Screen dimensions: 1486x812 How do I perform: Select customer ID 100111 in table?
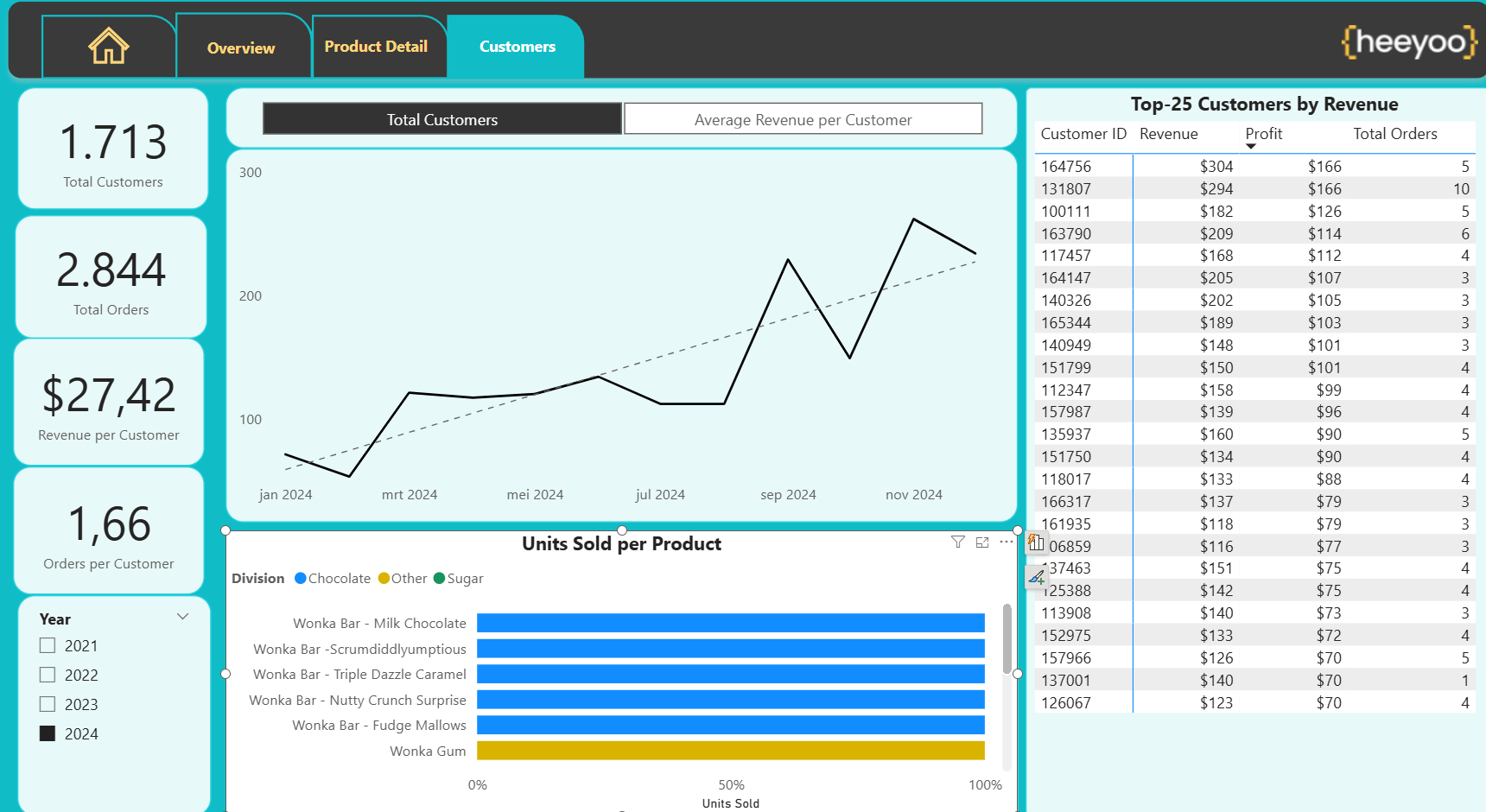coord(1065,211)
